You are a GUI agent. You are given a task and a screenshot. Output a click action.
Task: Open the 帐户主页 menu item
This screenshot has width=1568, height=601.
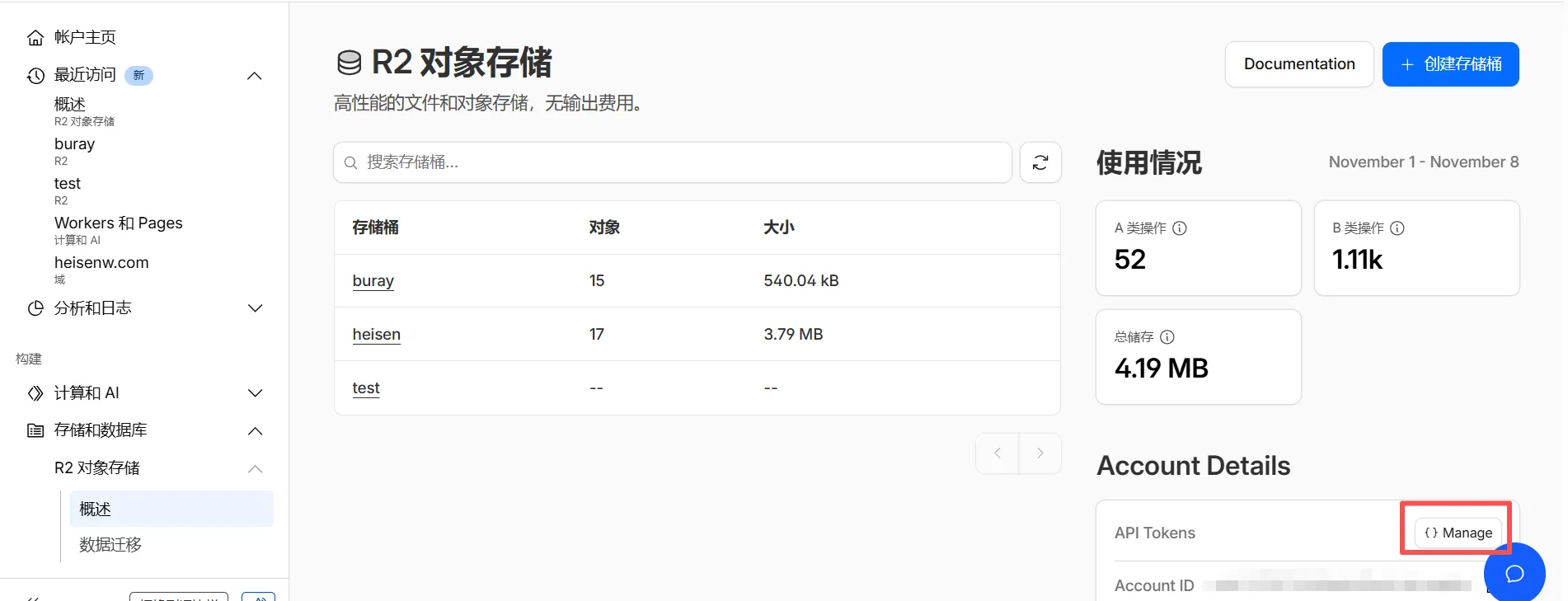(x=85, y=38)
